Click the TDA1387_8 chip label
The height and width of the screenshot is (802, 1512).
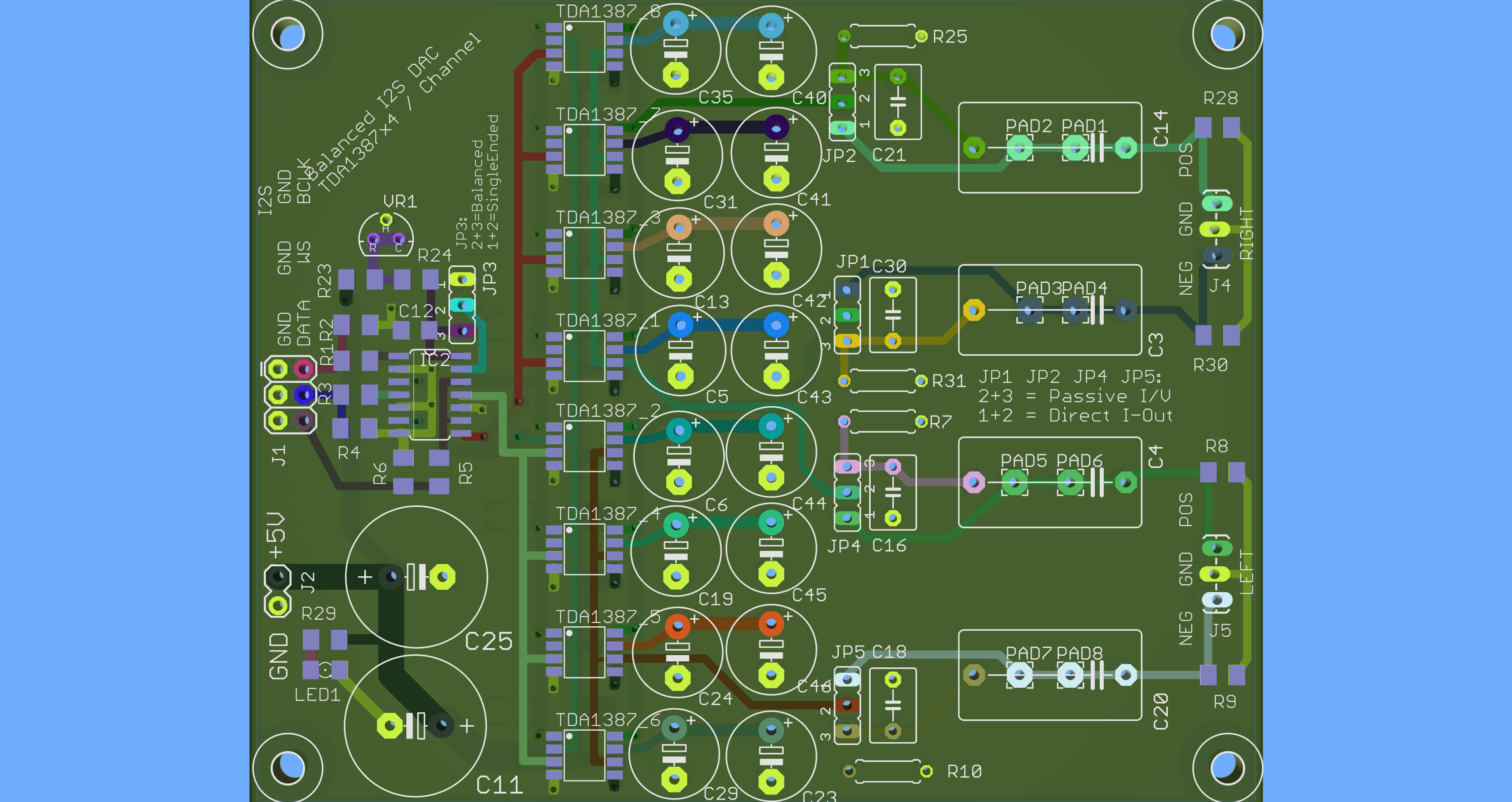[608, 11]
